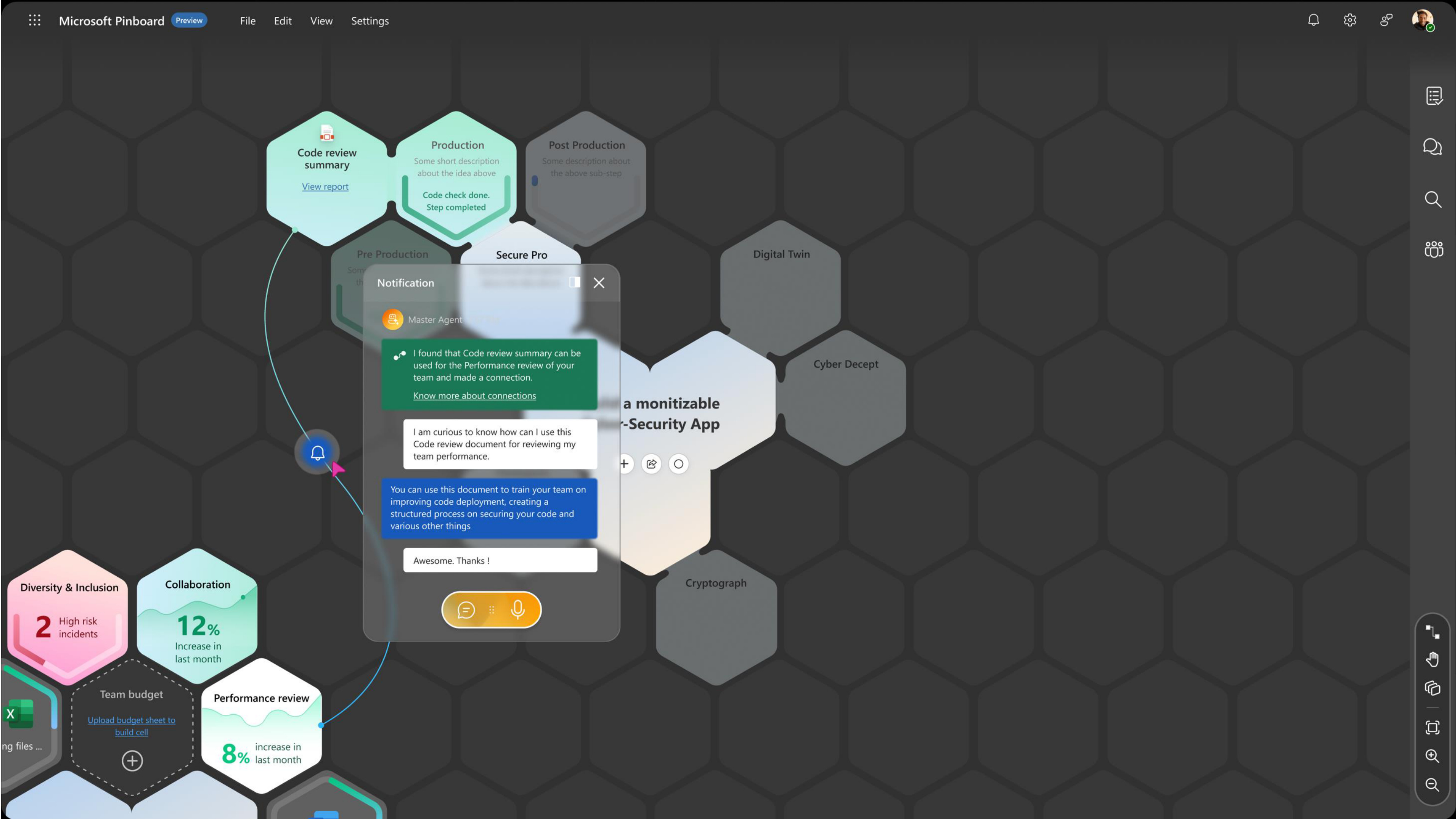Click the zoom out icon
The width and height of the screenshot is (1456, 819).
click(1432, 785)
